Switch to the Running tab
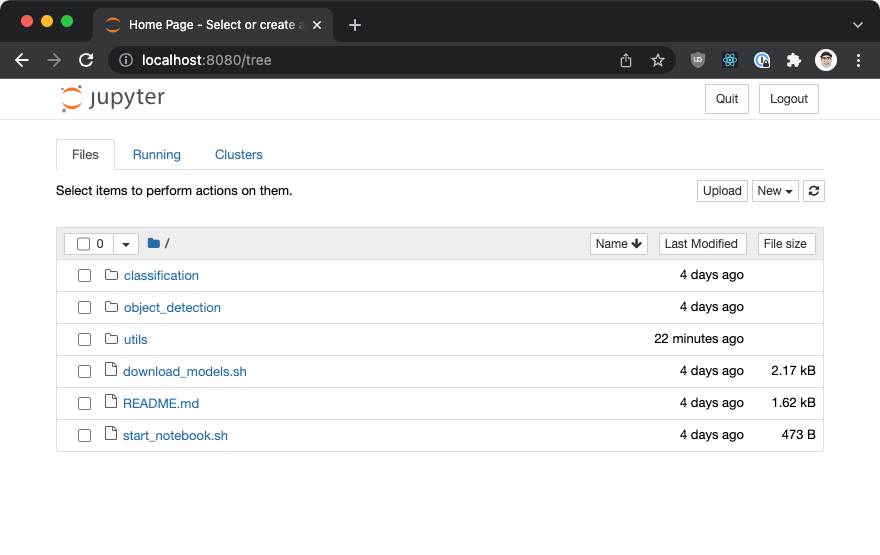Screen dimensions: 880x555 (157, 155)
